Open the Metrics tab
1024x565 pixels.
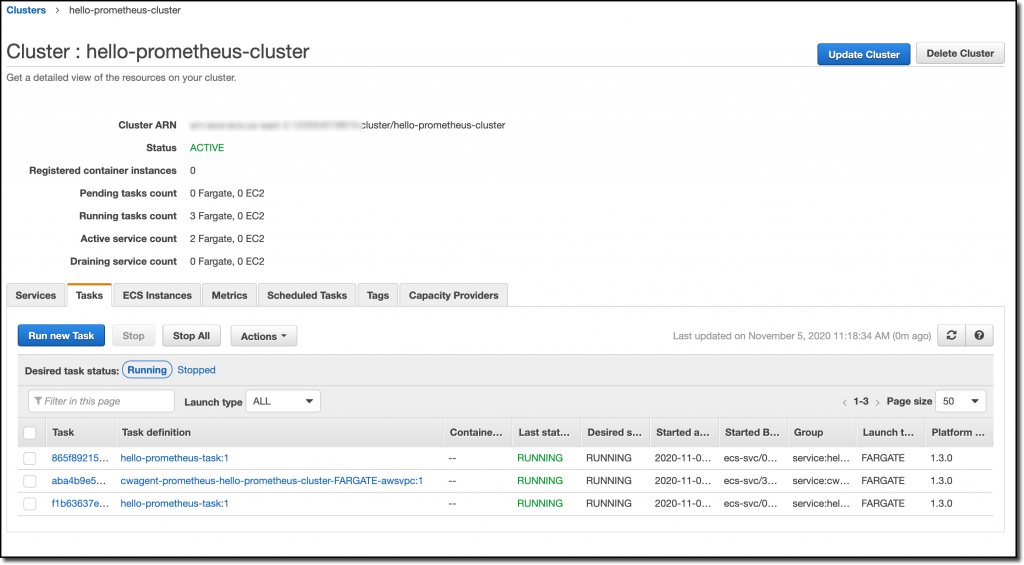coord(229,295)
